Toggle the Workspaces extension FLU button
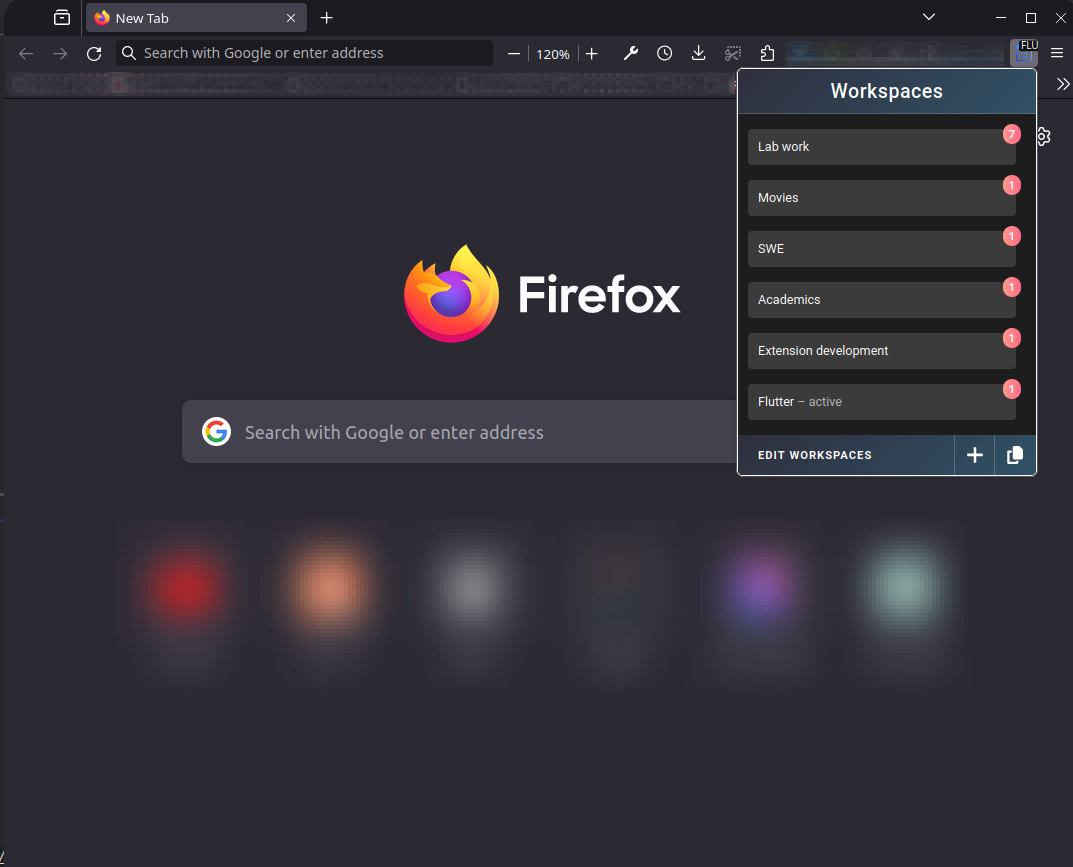This screenshot has width=1073, height=867. 1024,53
